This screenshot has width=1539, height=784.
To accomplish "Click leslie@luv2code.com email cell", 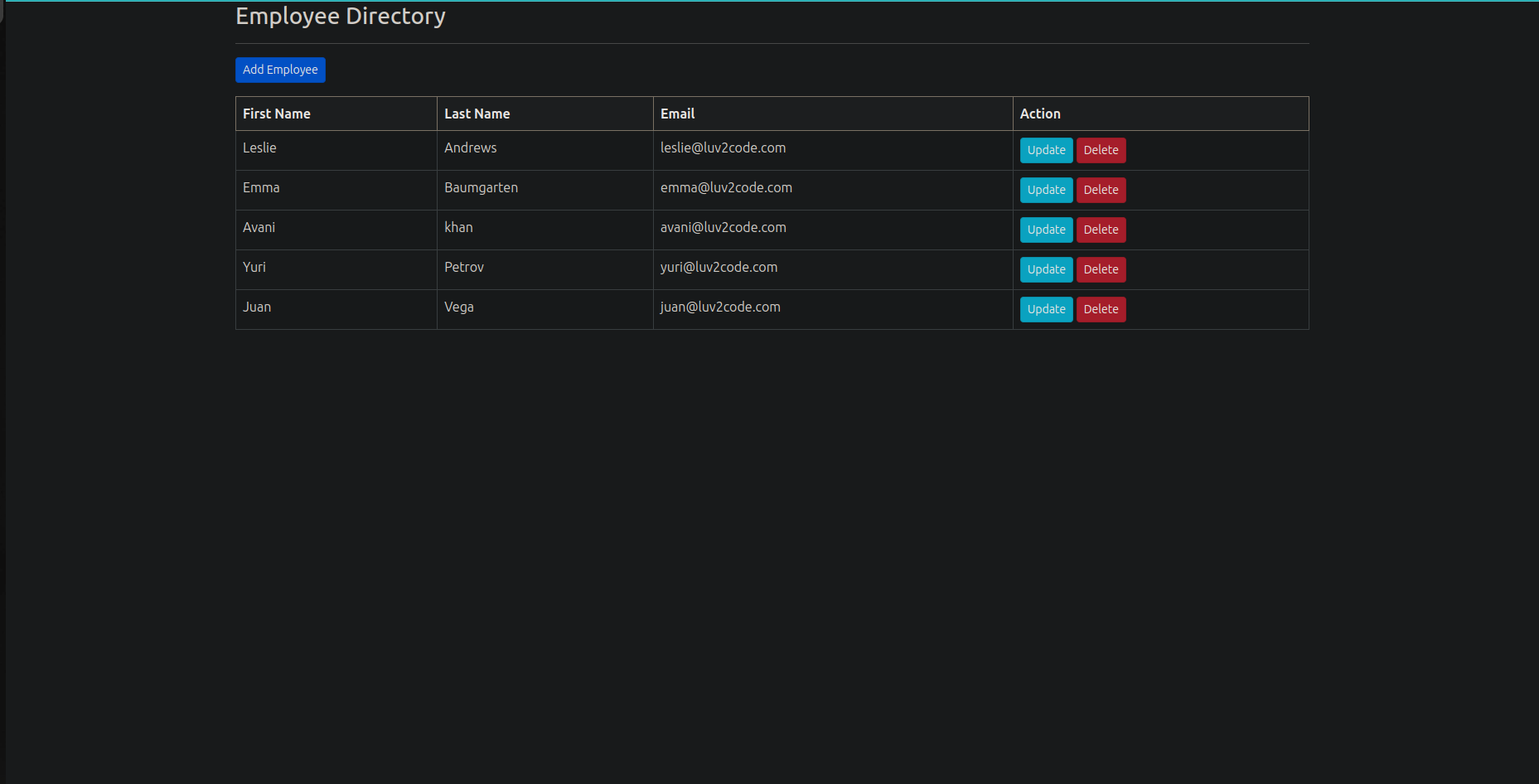I will pos(723,148).
